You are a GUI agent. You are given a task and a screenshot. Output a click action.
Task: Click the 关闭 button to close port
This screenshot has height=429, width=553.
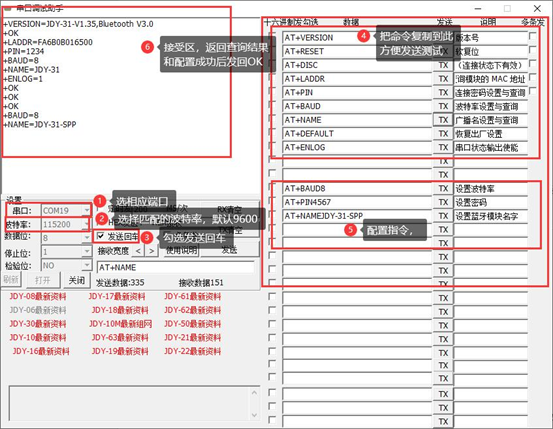[x=77, y=280]
